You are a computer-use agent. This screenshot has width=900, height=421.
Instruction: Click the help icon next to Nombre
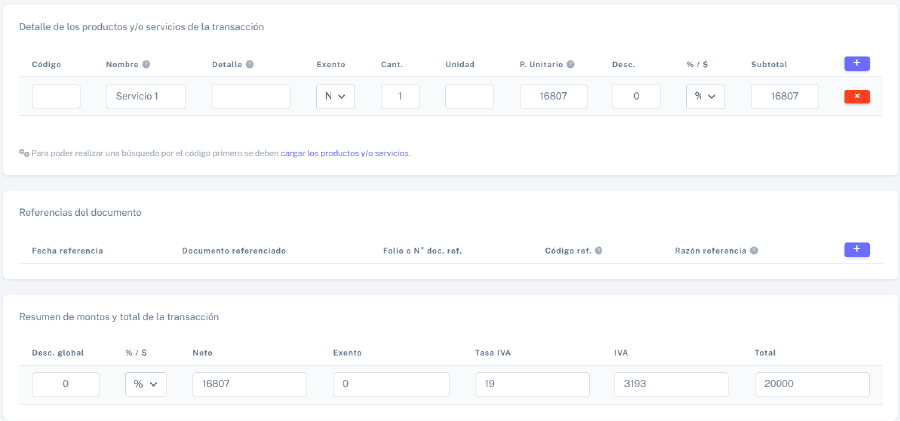[146, 65]
